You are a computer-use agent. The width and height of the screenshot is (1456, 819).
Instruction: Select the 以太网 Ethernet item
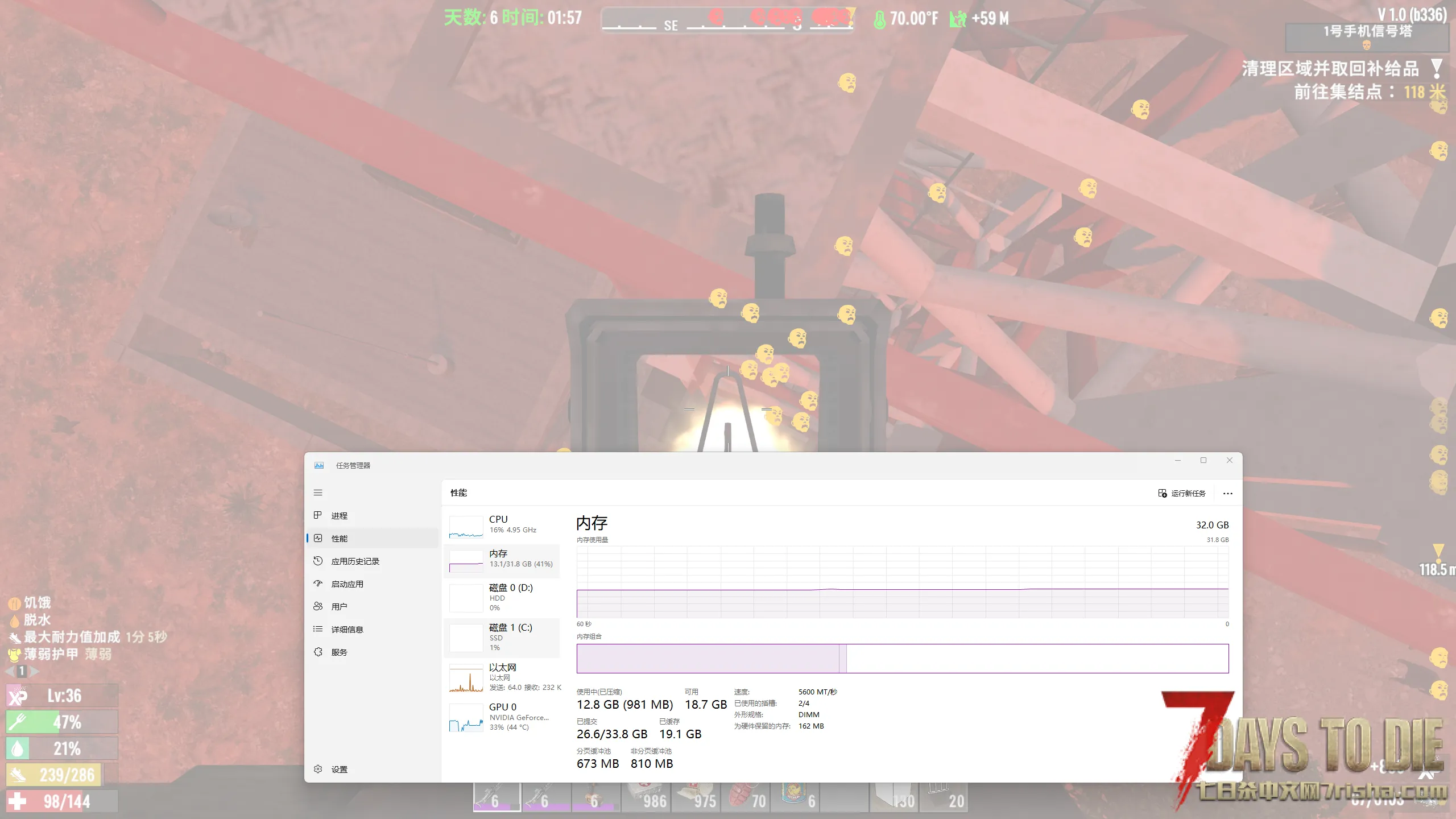502,677
